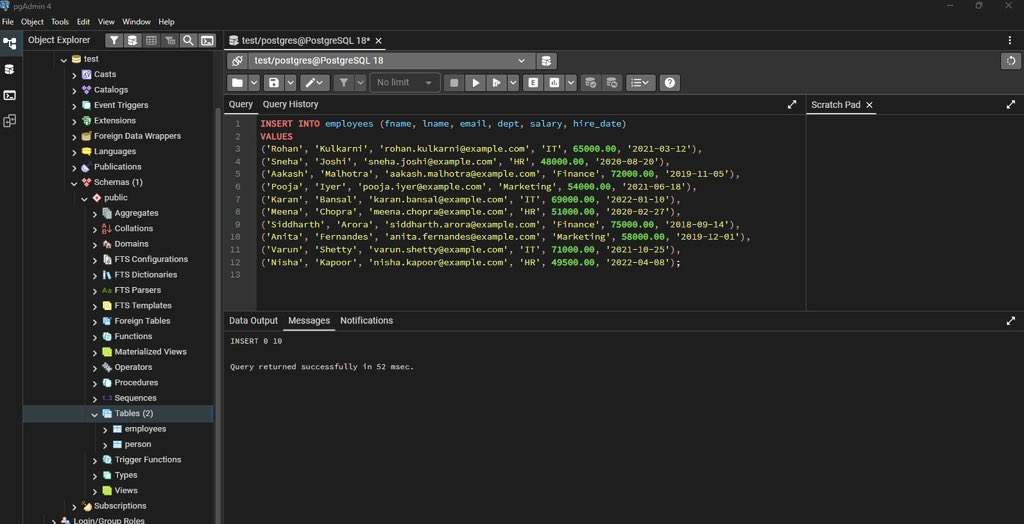The width and height of the screenshot is (1024, 524).
Task: Click PSQL terminal icon in Object Explorer header
Action: tap(207, 41)
